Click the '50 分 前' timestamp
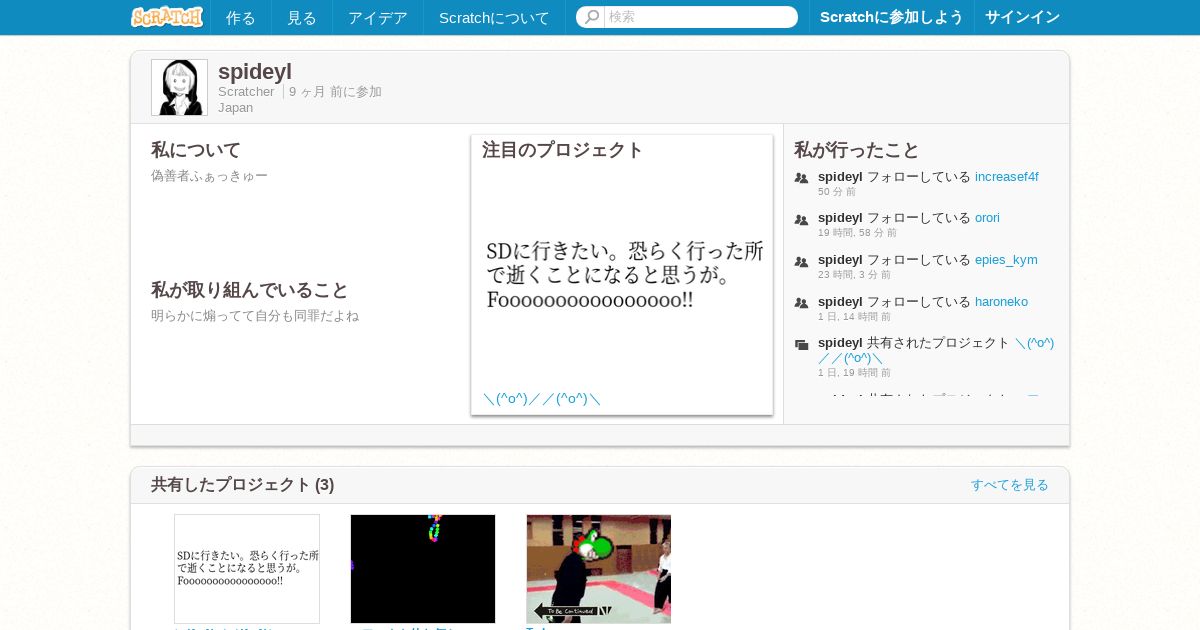This screenshot has height=630, width=1200. (837, 191)
